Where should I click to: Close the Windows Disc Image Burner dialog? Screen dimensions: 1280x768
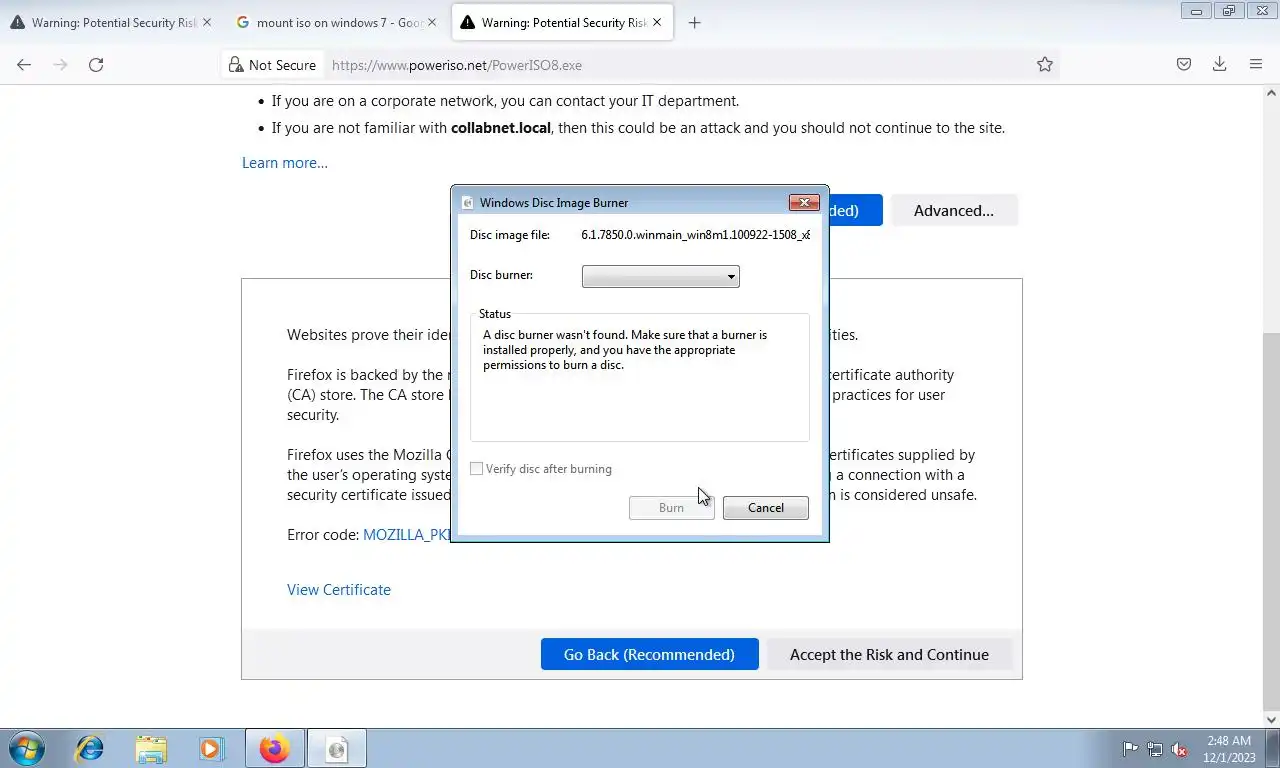click(804, 203)
